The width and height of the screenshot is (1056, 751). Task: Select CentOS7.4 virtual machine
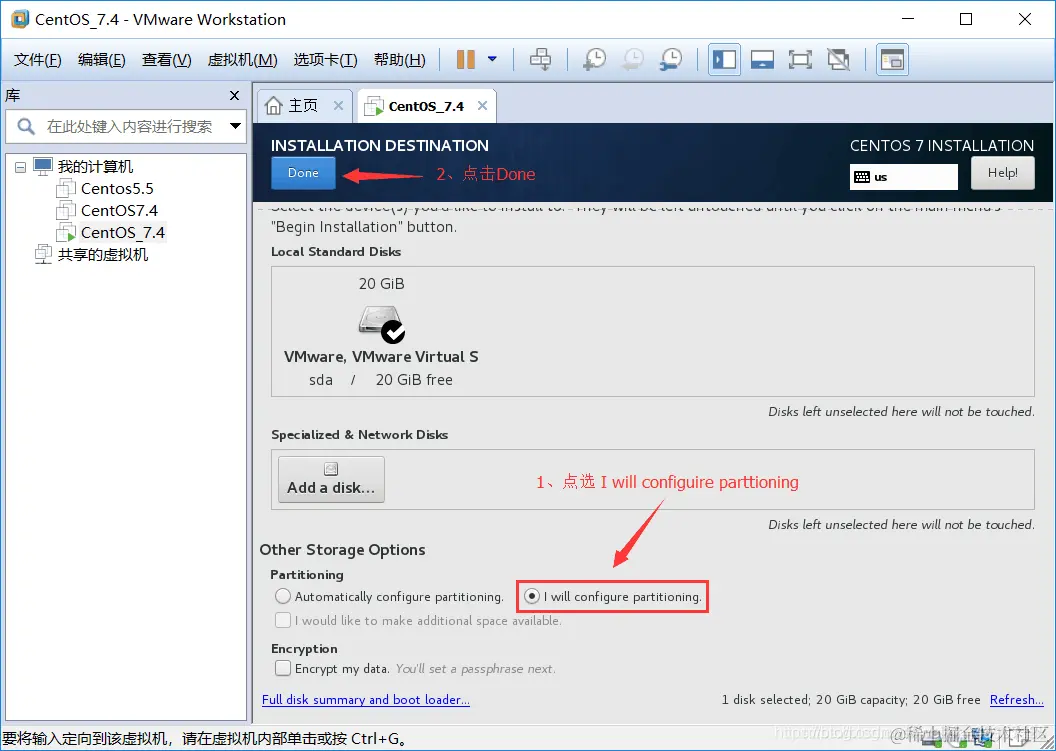tap(119, 211)
